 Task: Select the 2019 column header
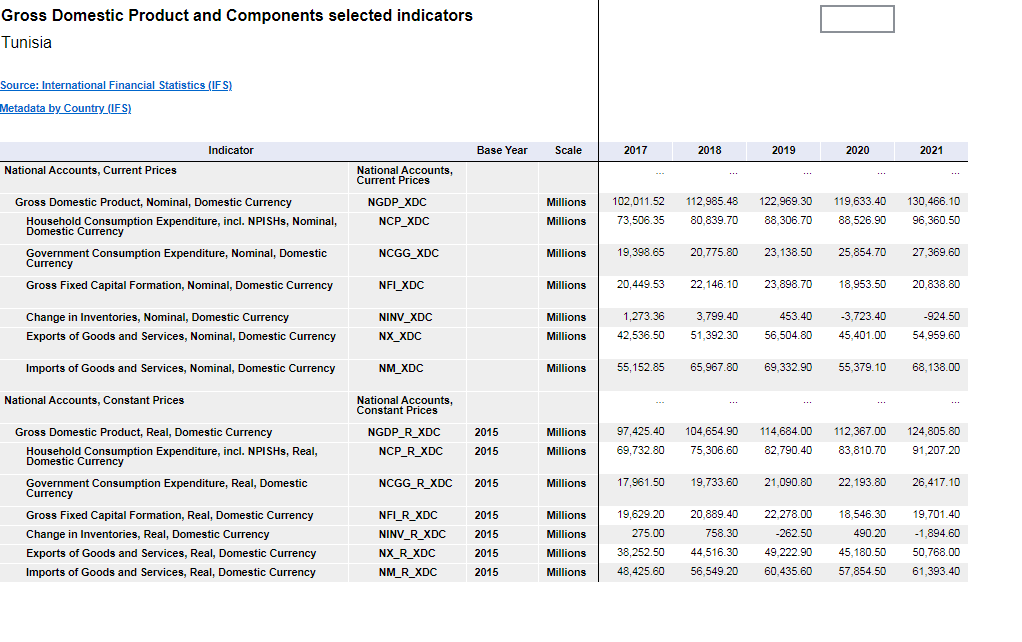point(783,150)
